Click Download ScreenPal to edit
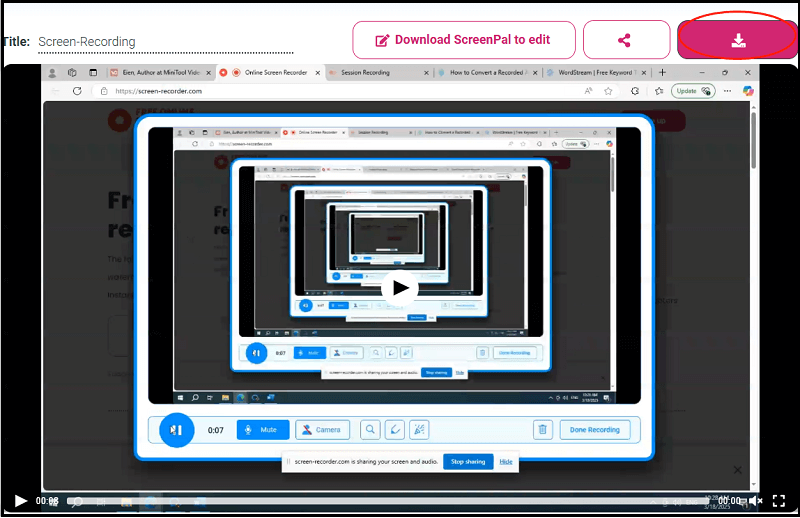Viewport: 800px width, 518px height. click(464, 40)
